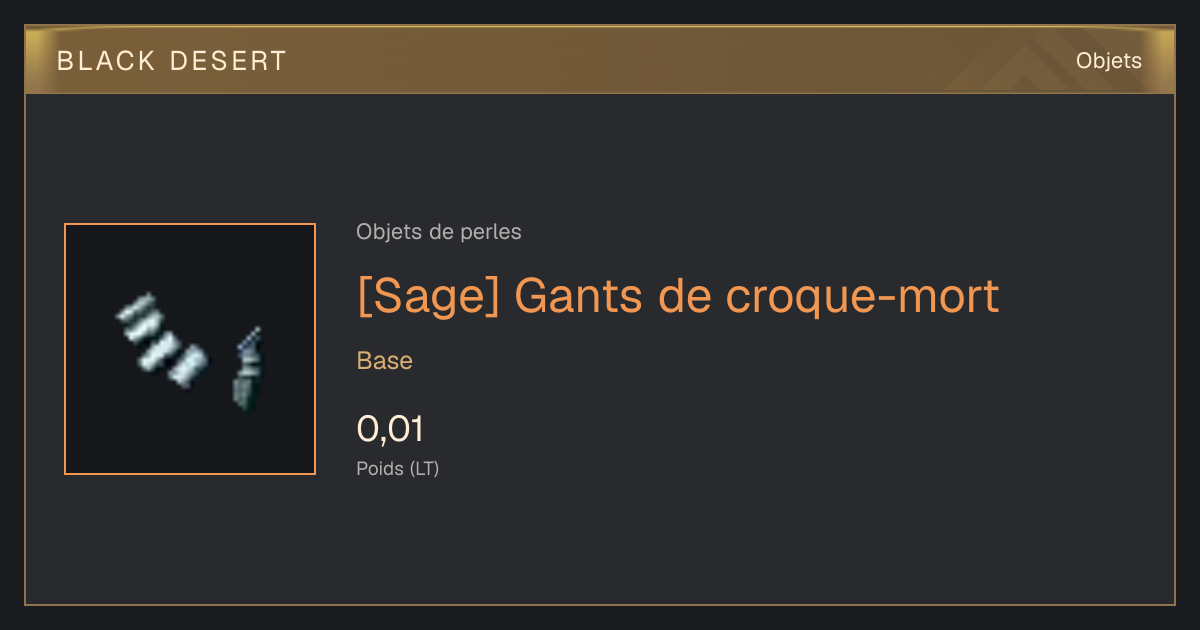Click the gold header banner bar
Screen dimensions: 1200x630
click(600, 60)
